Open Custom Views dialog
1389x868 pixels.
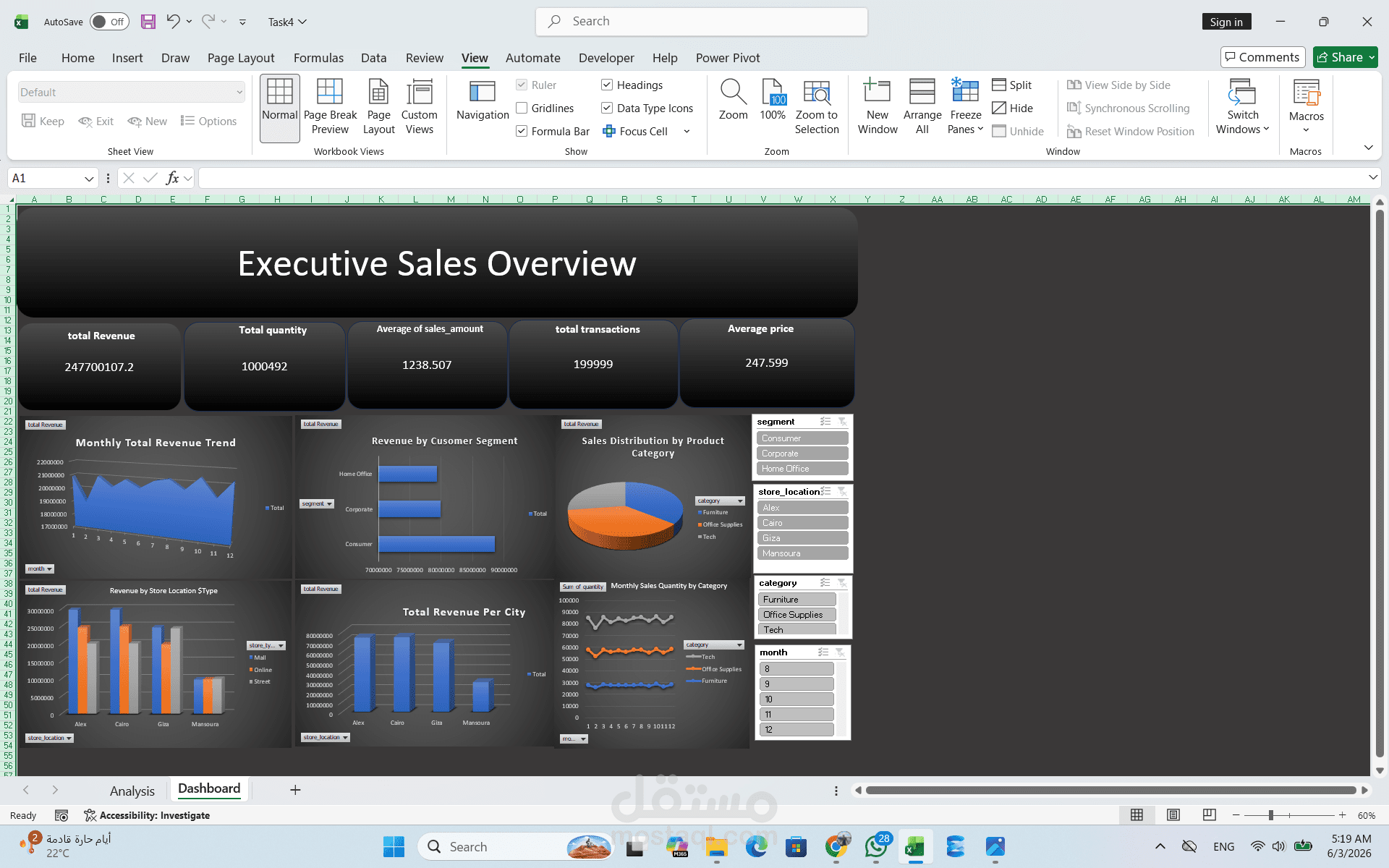pos(420,108)
